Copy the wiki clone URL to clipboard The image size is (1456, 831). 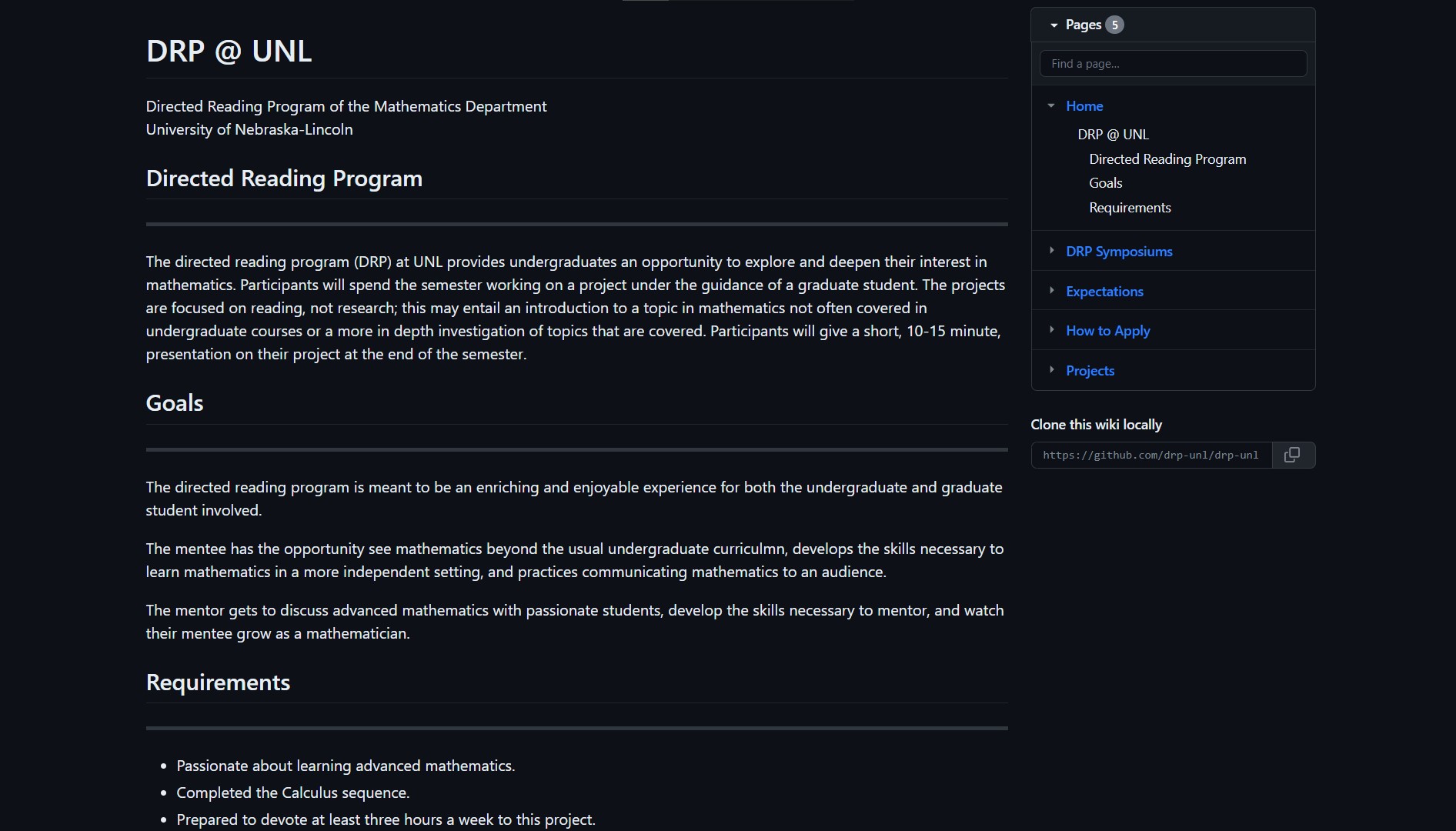coord(1292,455)
